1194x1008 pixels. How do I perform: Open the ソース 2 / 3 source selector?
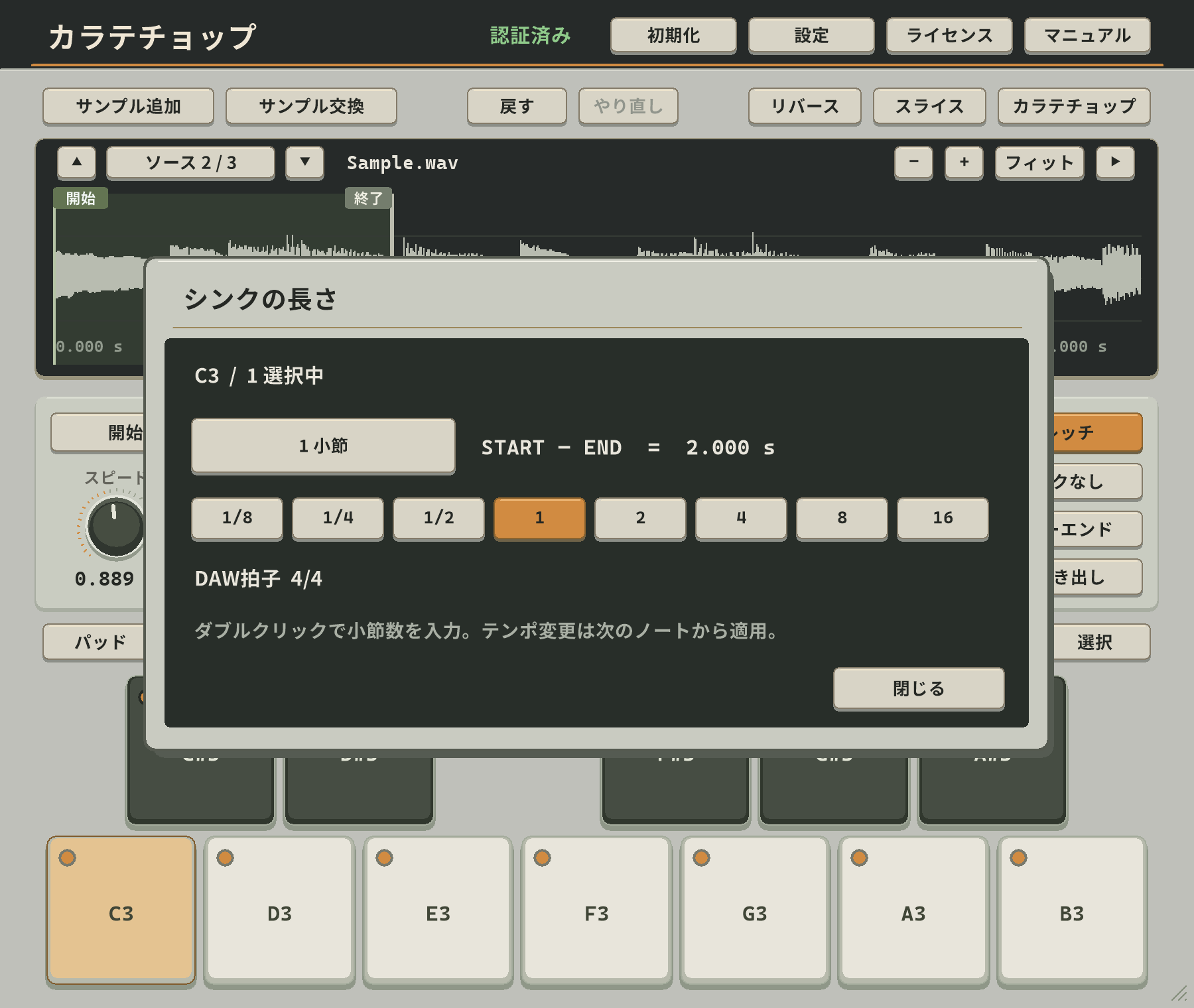tap(191, 162)
